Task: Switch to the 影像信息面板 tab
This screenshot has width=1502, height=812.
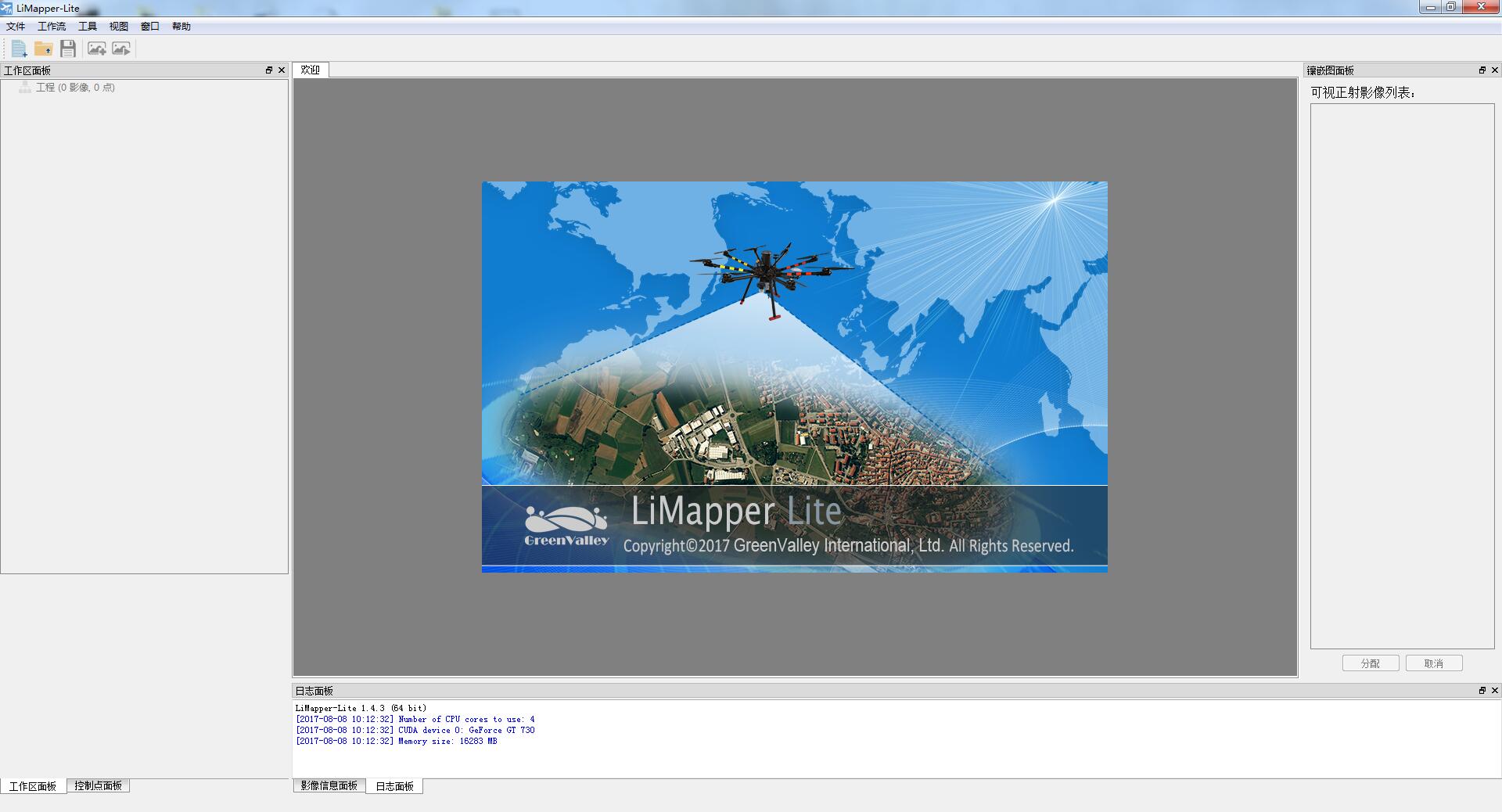Action: click(329, 785)
